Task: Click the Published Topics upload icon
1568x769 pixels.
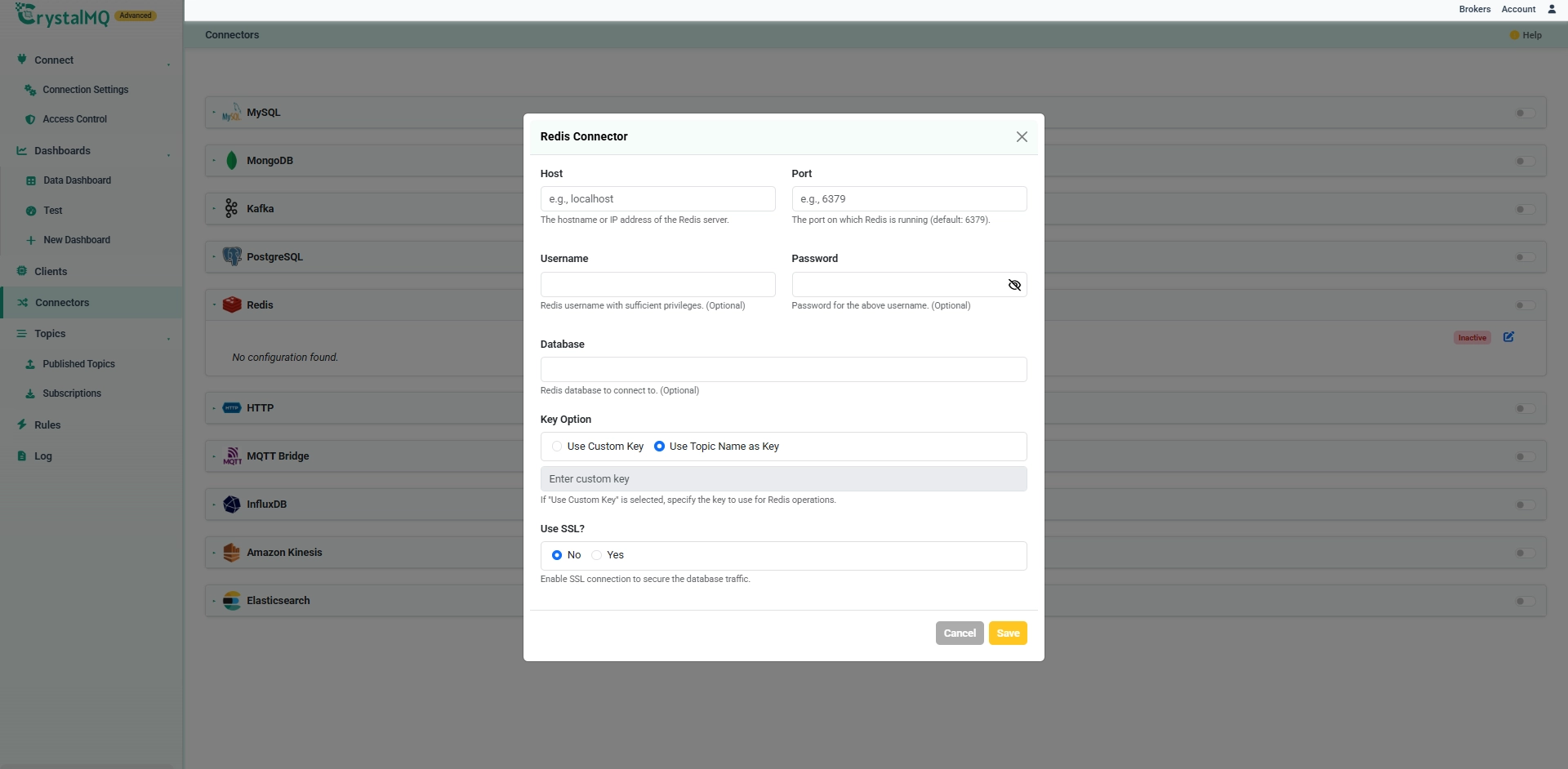Action: 30,364
